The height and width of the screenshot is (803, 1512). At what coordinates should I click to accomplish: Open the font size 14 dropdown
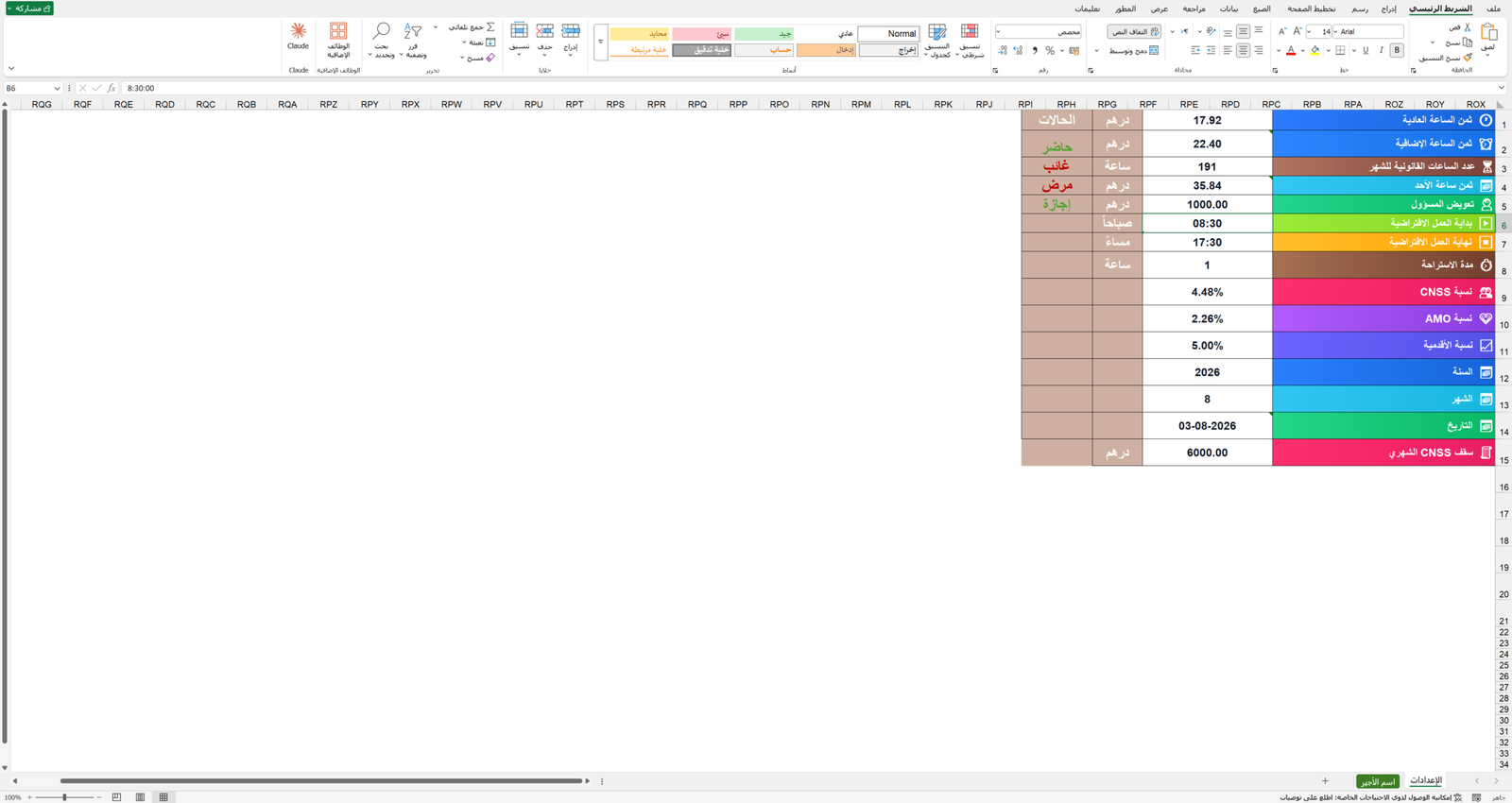click(x=1309, y=31)
